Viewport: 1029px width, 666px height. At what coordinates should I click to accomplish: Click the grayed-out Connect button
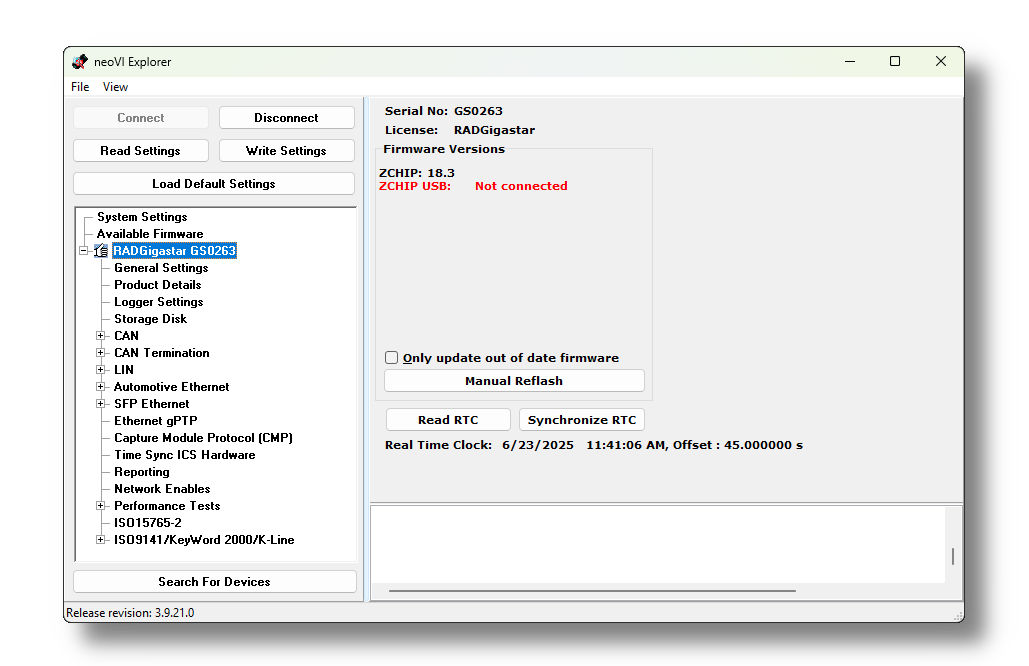pos(140,118)
